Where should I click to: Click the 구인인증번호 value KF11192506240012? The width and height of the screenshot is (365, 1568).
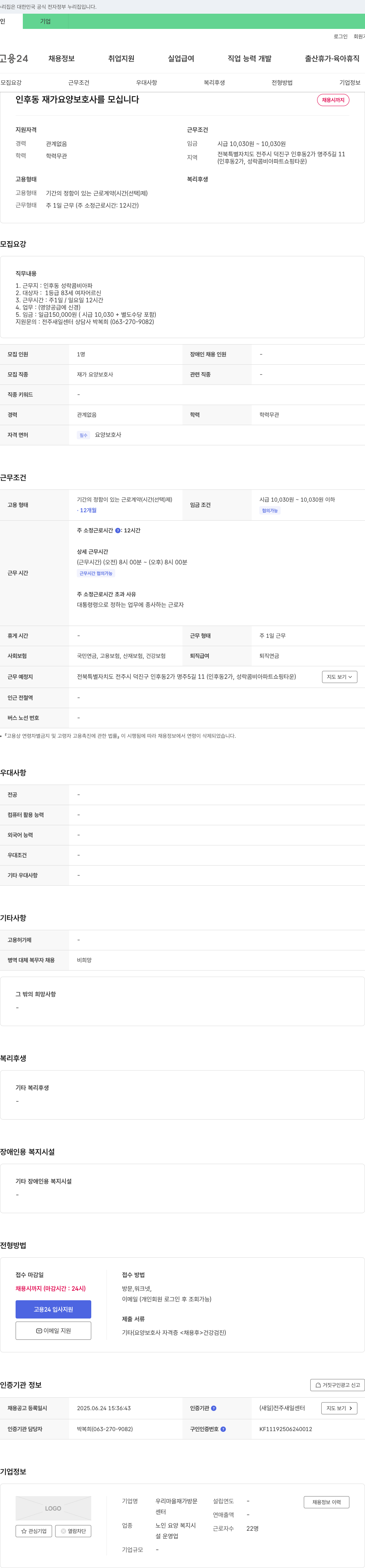point(286,1429)
